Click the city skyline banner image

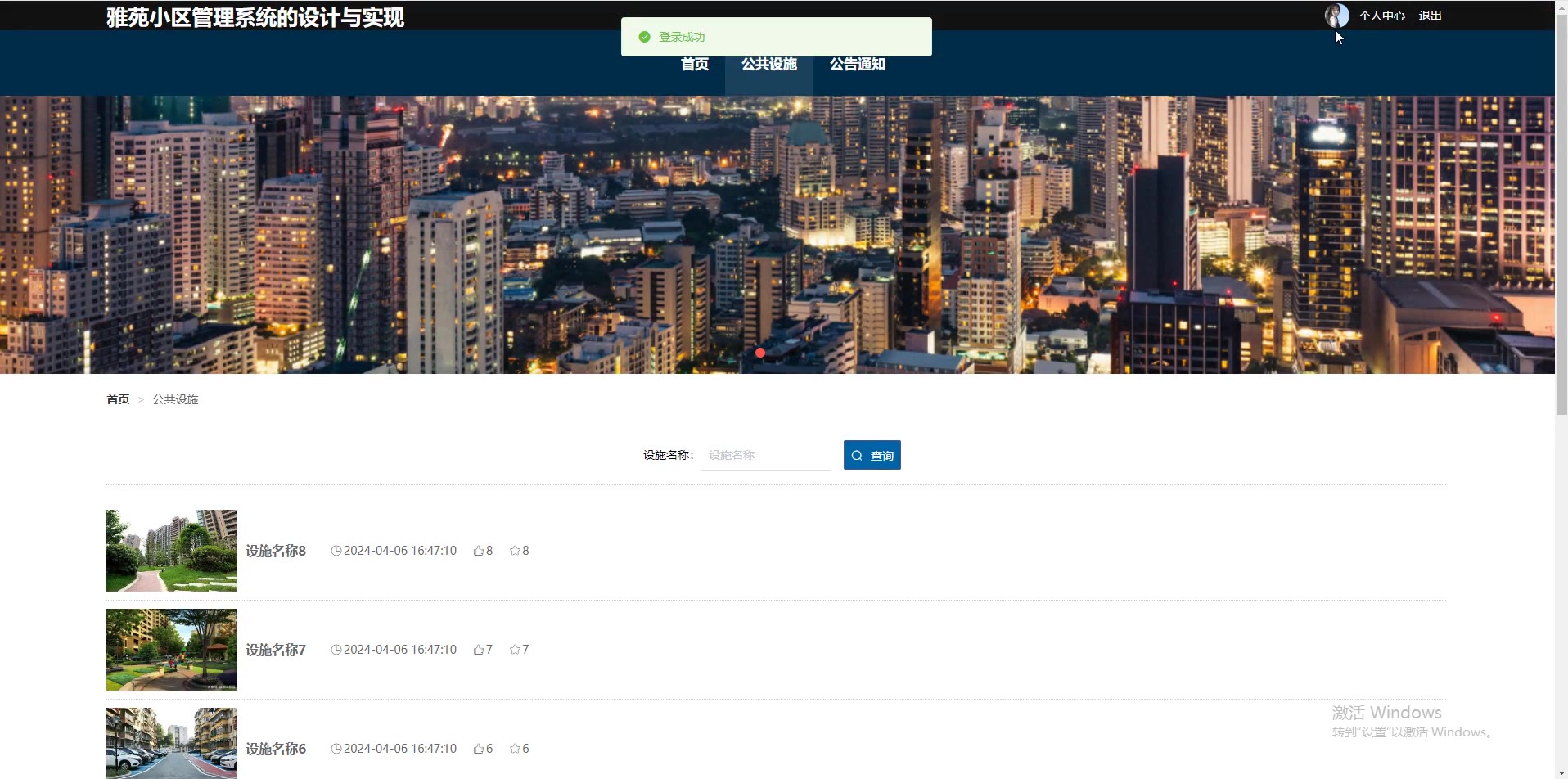pos(777,235)
